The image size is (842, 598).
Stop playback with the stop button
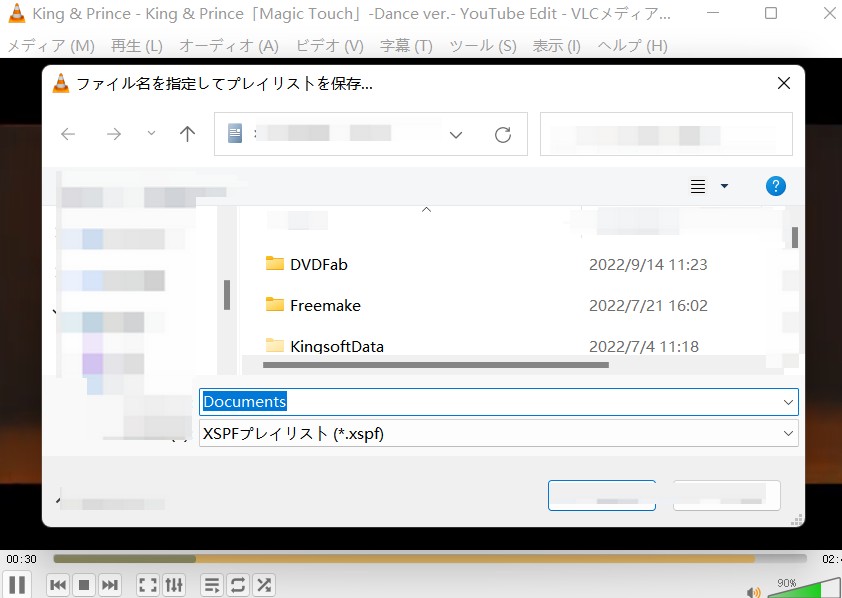(x=84, y=585)
